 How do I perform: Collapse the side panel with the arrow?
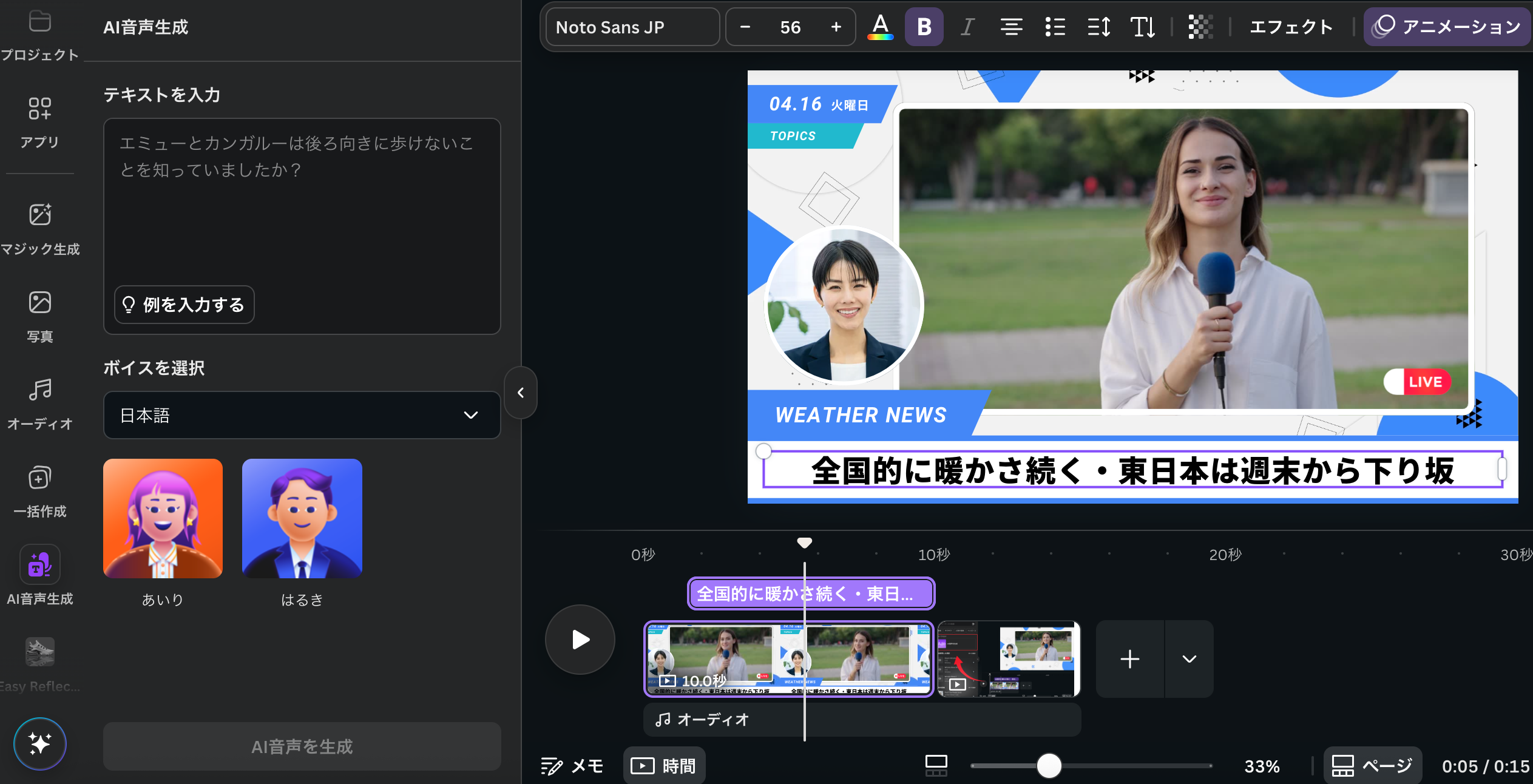521,393
